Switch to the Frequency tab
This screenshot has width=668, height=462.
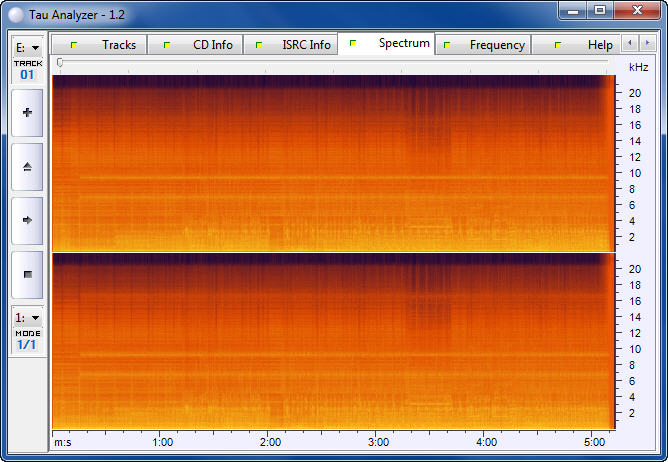(484, 45)
